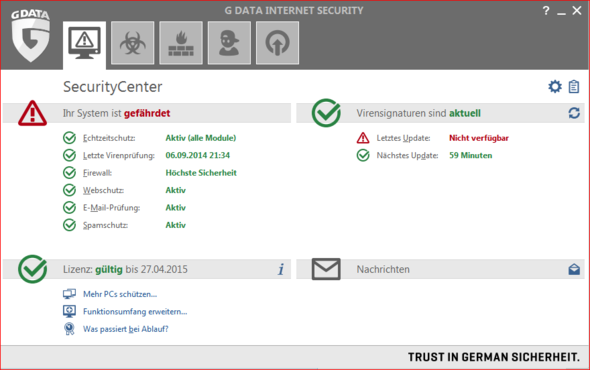Click the check icon next to Echtzeitschutz

tap(69, 138)
